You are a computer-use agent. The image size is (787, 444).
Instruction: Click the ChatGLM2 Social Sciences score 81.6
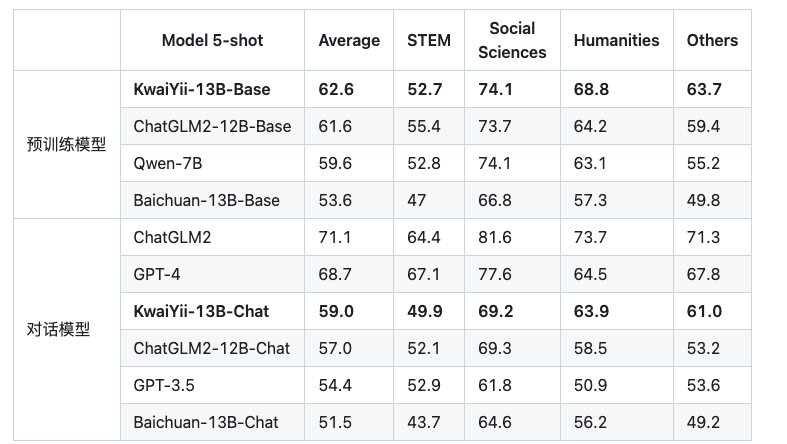pos(494,237)
